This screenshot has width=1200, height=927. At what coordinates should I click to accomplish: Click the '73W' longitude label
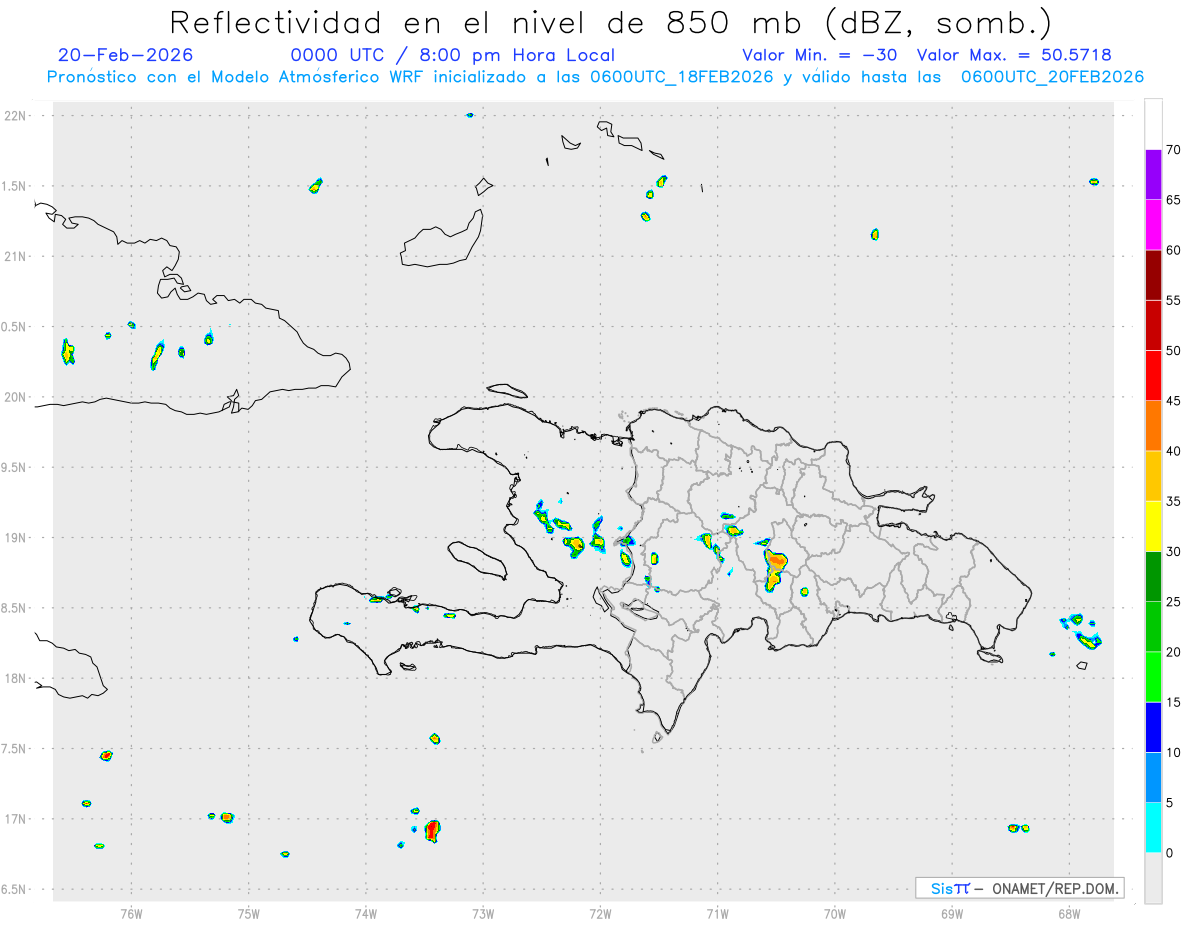pyautogui.click(x=483, y=913)
